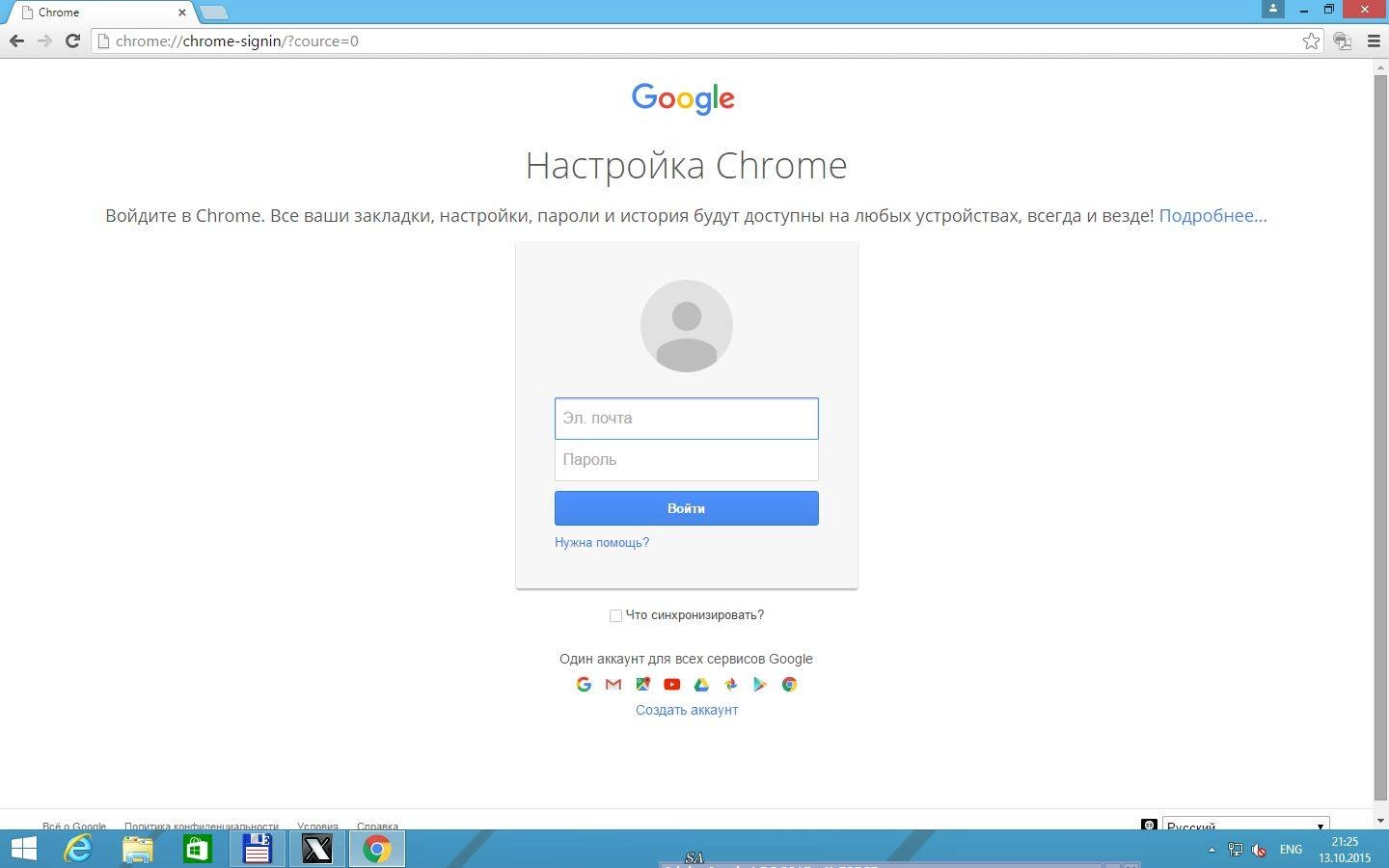Click the Chrome taskbar icon
The width and height of the screenshot is (1389, 868).
point(377,849)
